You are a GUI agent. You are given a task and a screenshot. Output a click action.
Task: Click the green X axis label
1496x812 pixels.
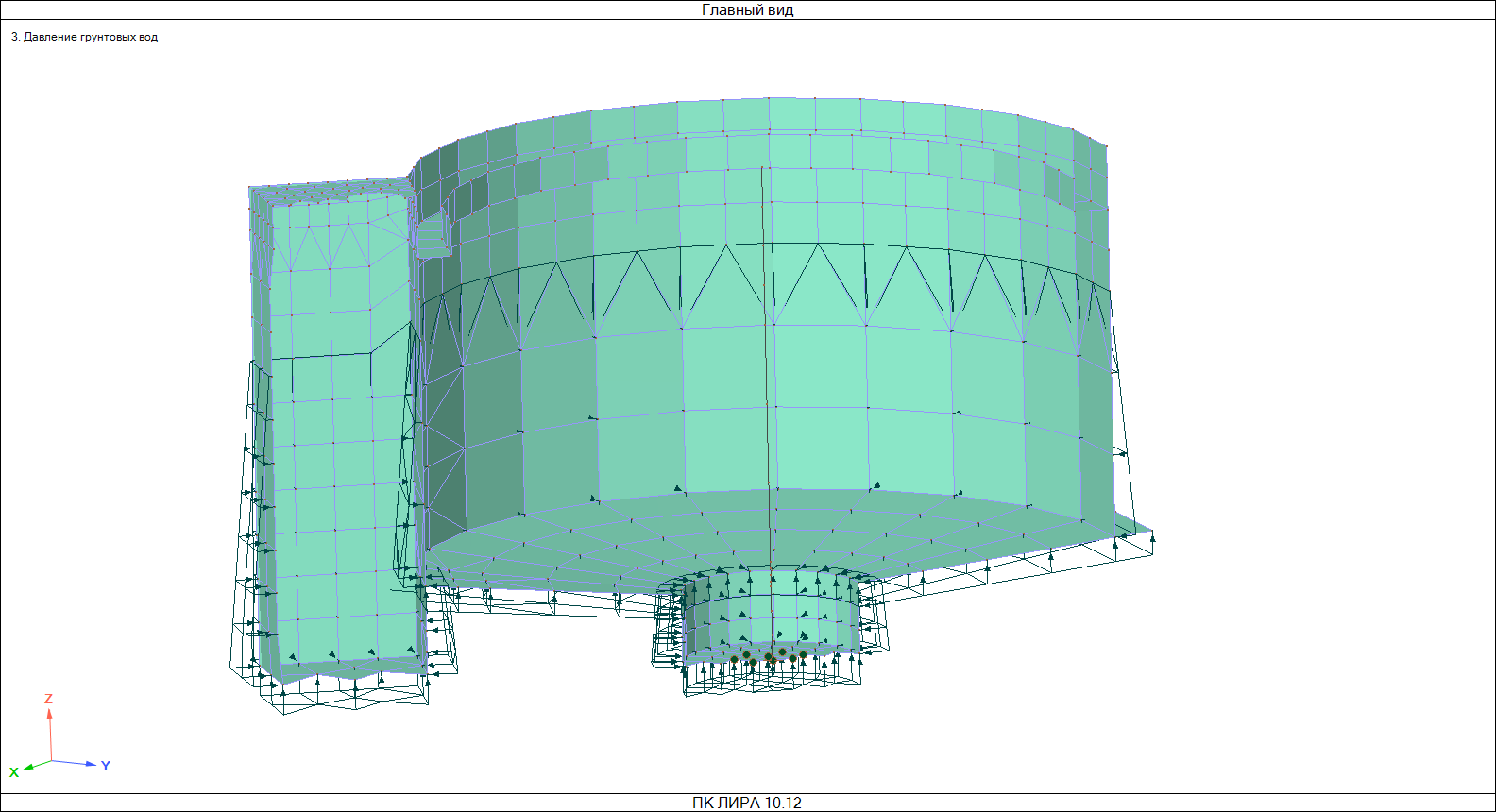point(14,772)
